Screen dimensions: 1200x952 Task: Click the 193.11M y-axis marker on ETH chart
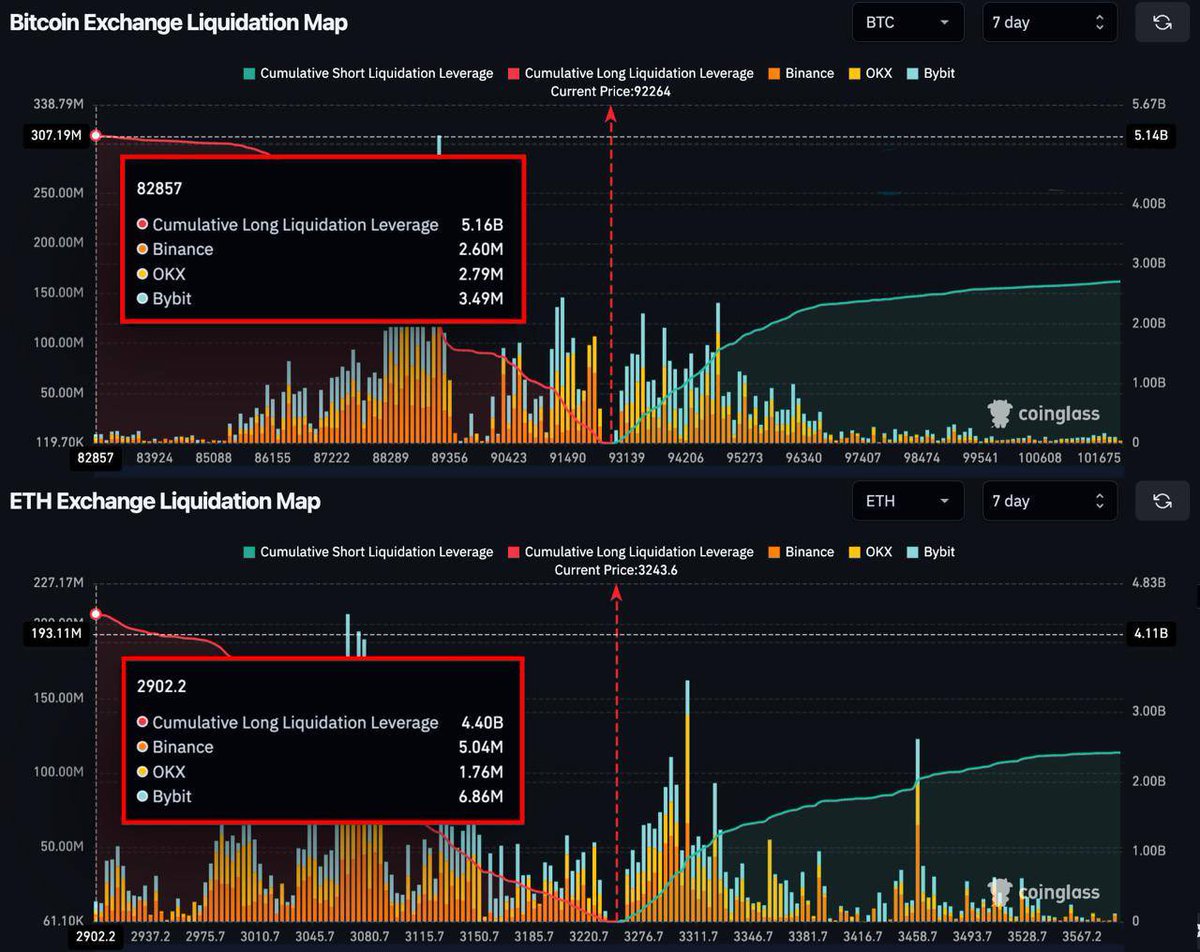pos(56,634)
